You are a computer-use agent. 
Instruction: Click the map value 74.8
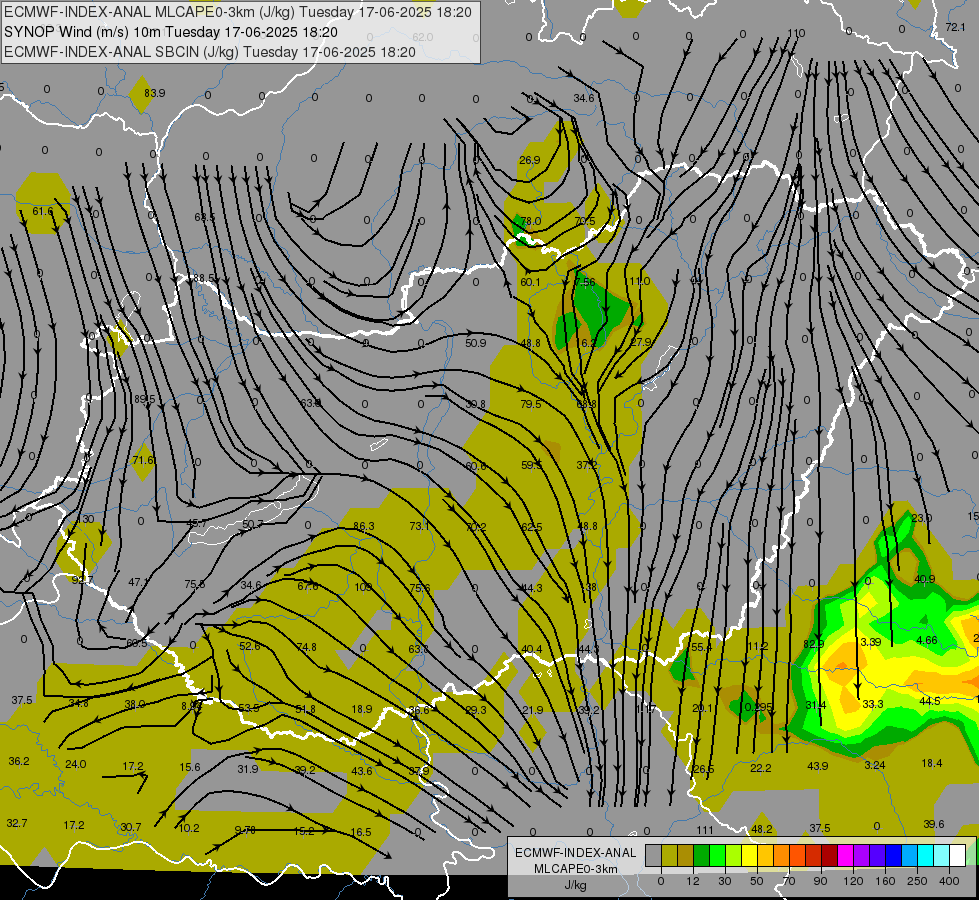tap(306, 647)
